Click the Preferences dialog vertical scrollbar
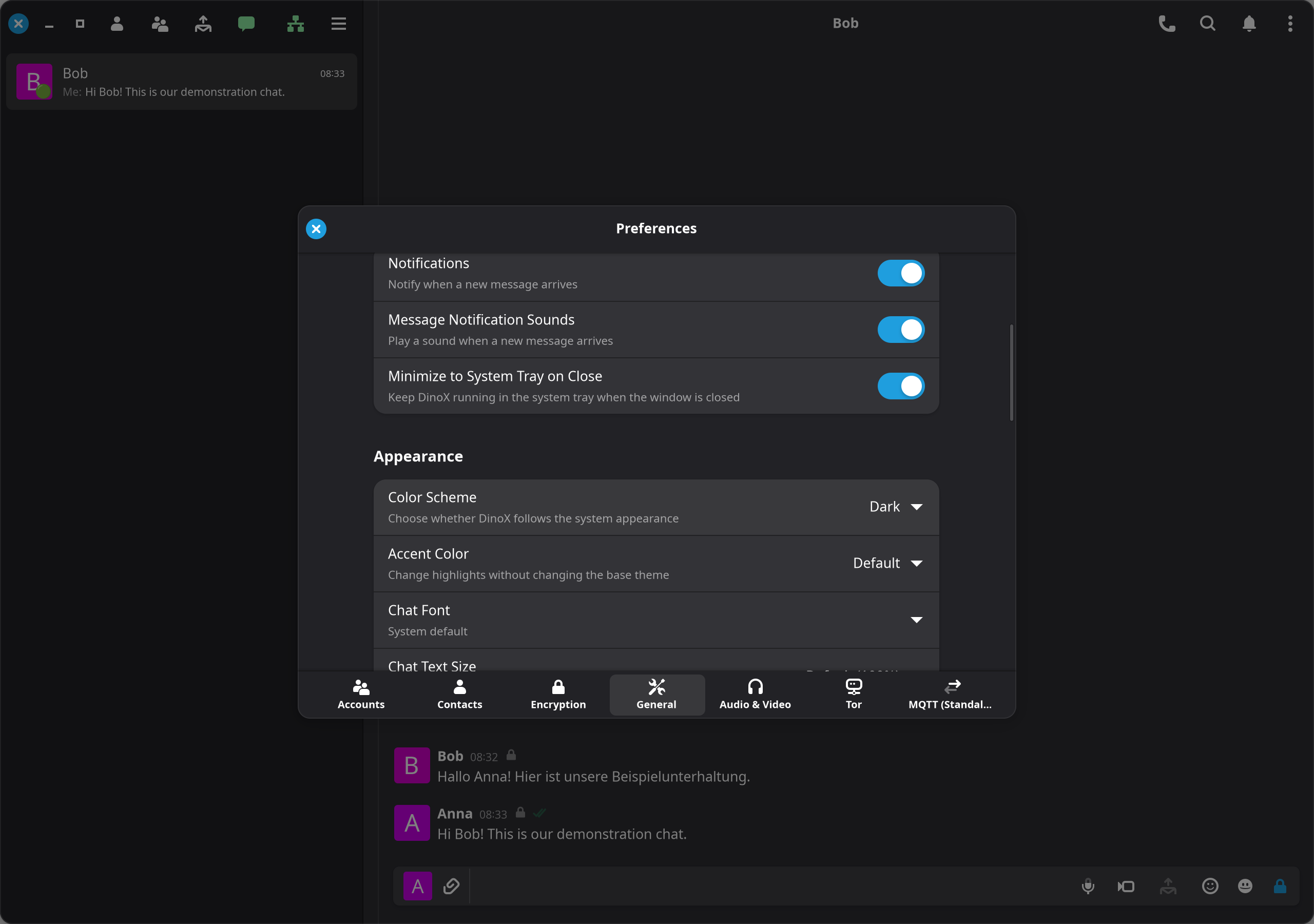 pos(1011,373)
